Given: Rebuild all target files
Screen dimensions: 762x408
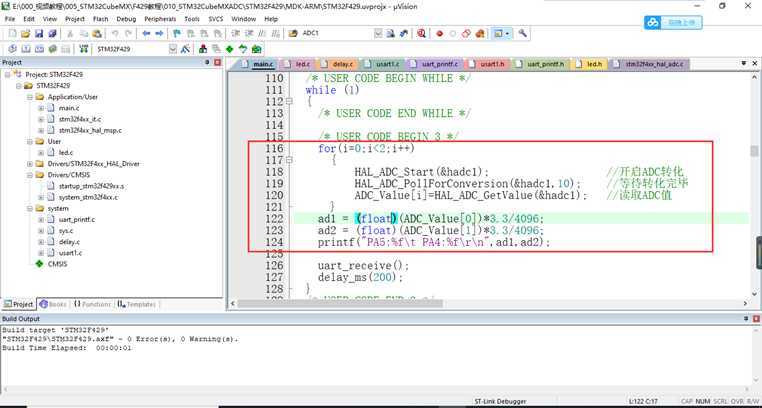Looking at the screenshot, I should coord(39,49).
